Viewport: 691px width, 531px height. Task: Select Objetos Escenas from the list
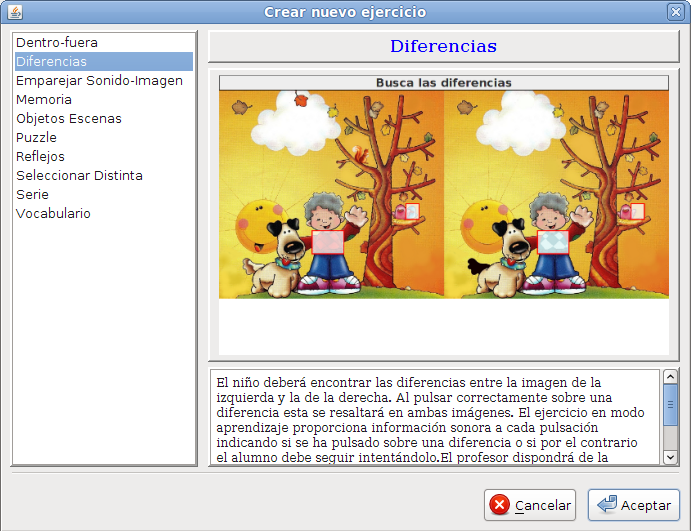click(x=104, y=119)
